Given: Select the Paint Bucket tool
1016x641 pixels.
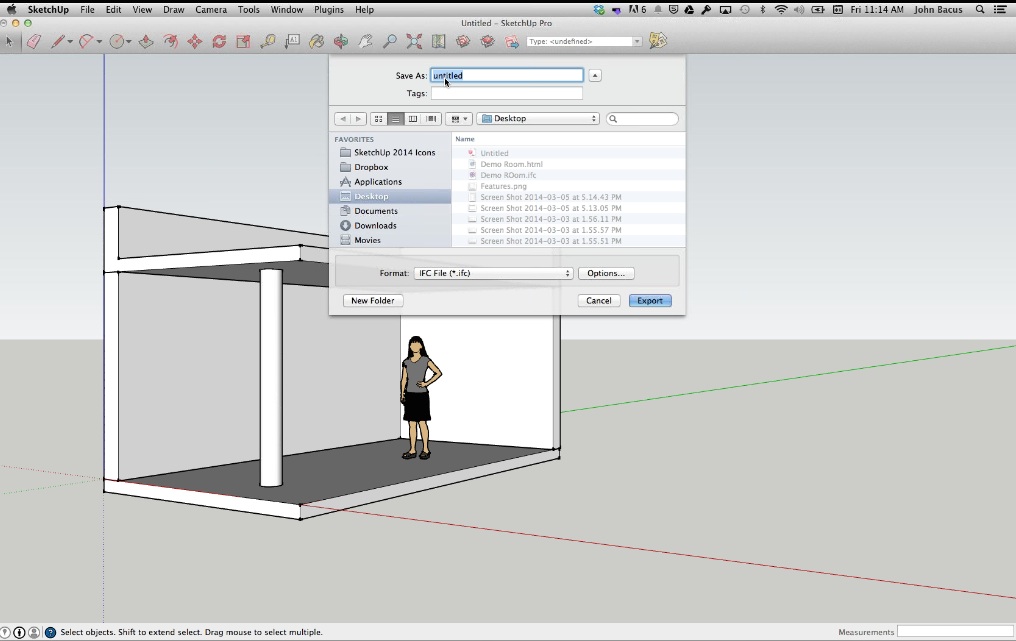Looking at the screenshot, I should (316, 41).
